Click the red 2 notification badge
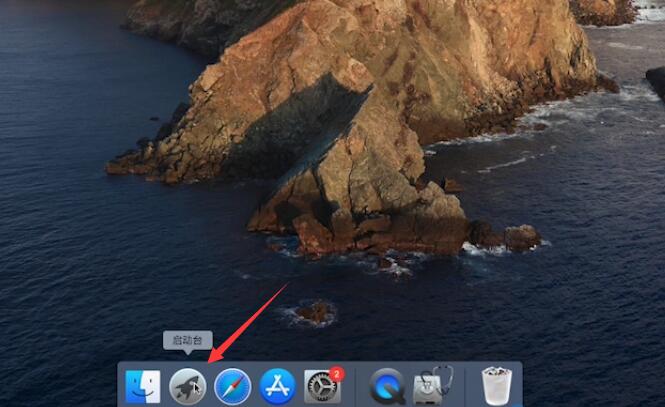Viewport: 665px width, 407px height. (x=337, y=374)
